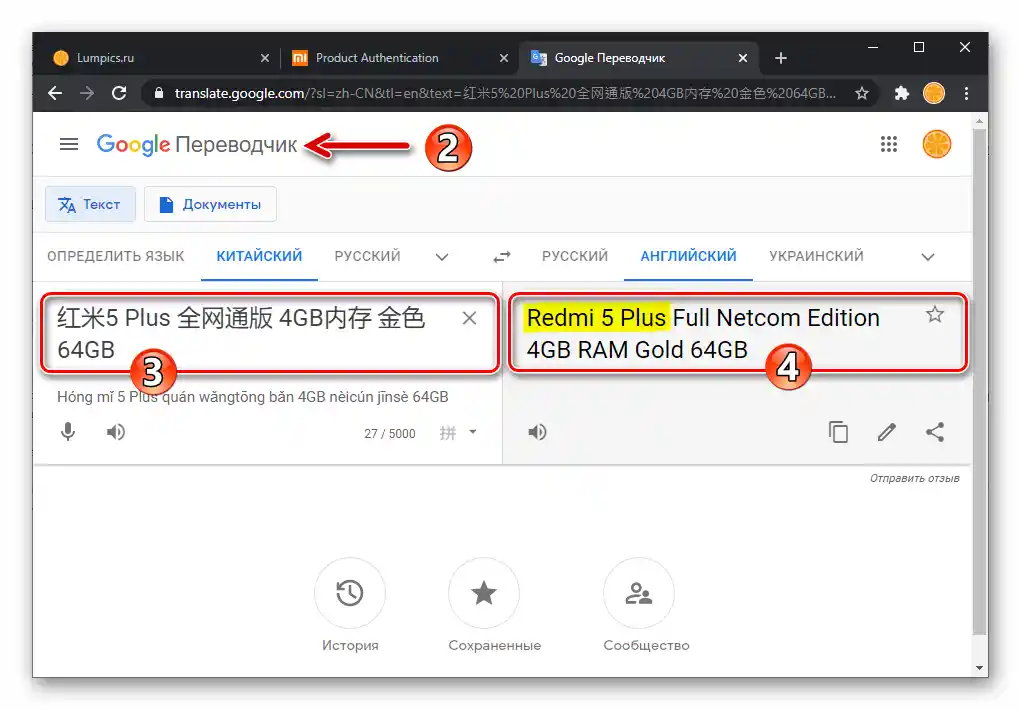The height and width of the screenshot is (710, 1021).
Task: Select ОПРЕДЕЛИТЬ ЯЗЫК source option
Action: (116, 256)
